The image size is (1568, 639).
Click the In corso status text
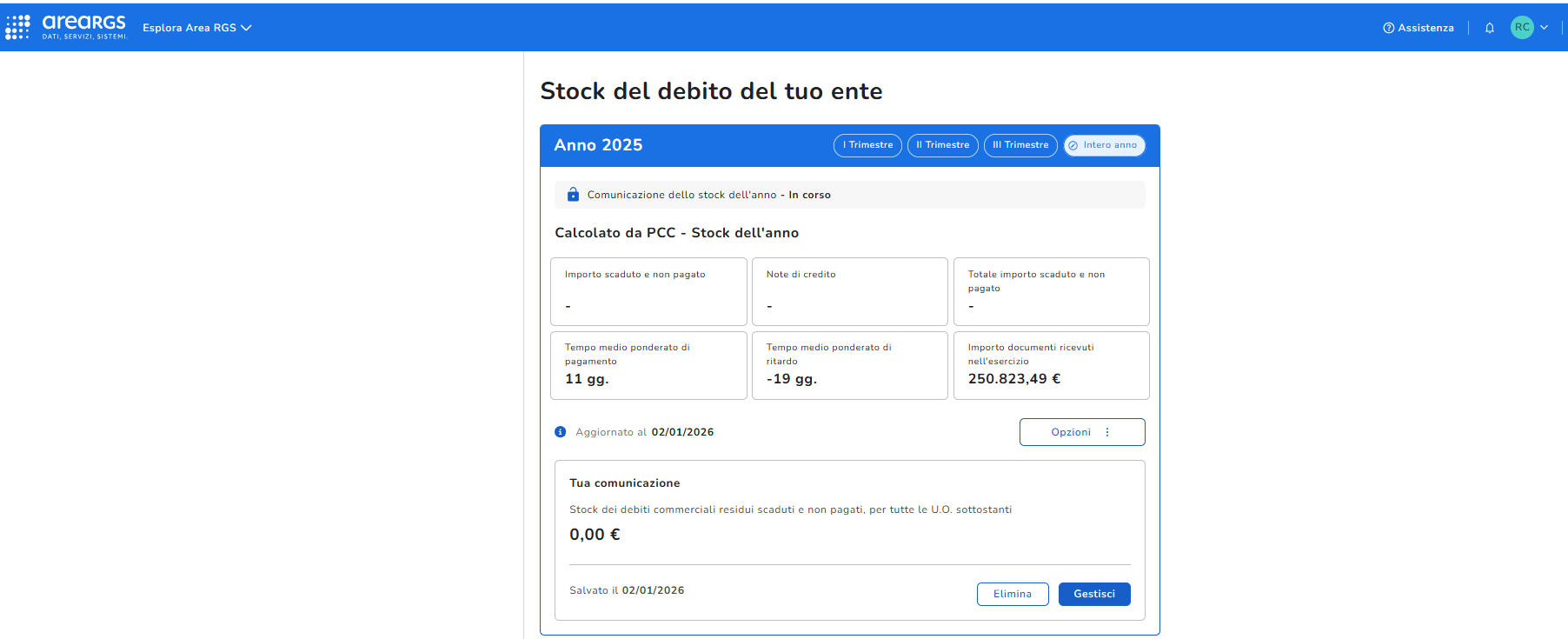click(x=809, y=195)
